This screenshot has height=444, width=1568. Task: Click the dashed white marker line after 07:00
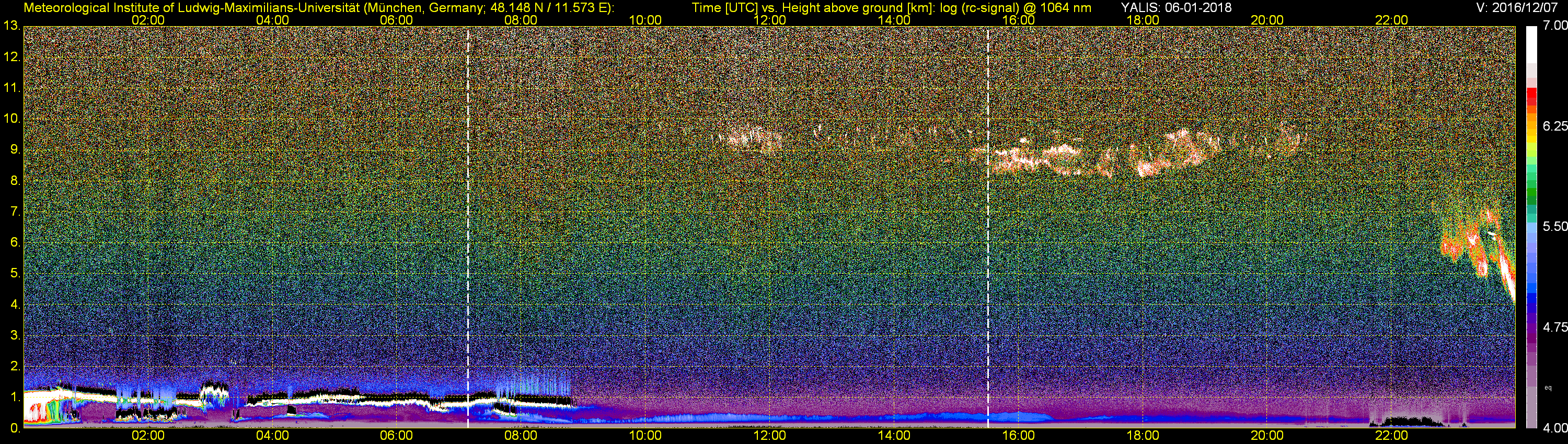[x=467, y=227]
